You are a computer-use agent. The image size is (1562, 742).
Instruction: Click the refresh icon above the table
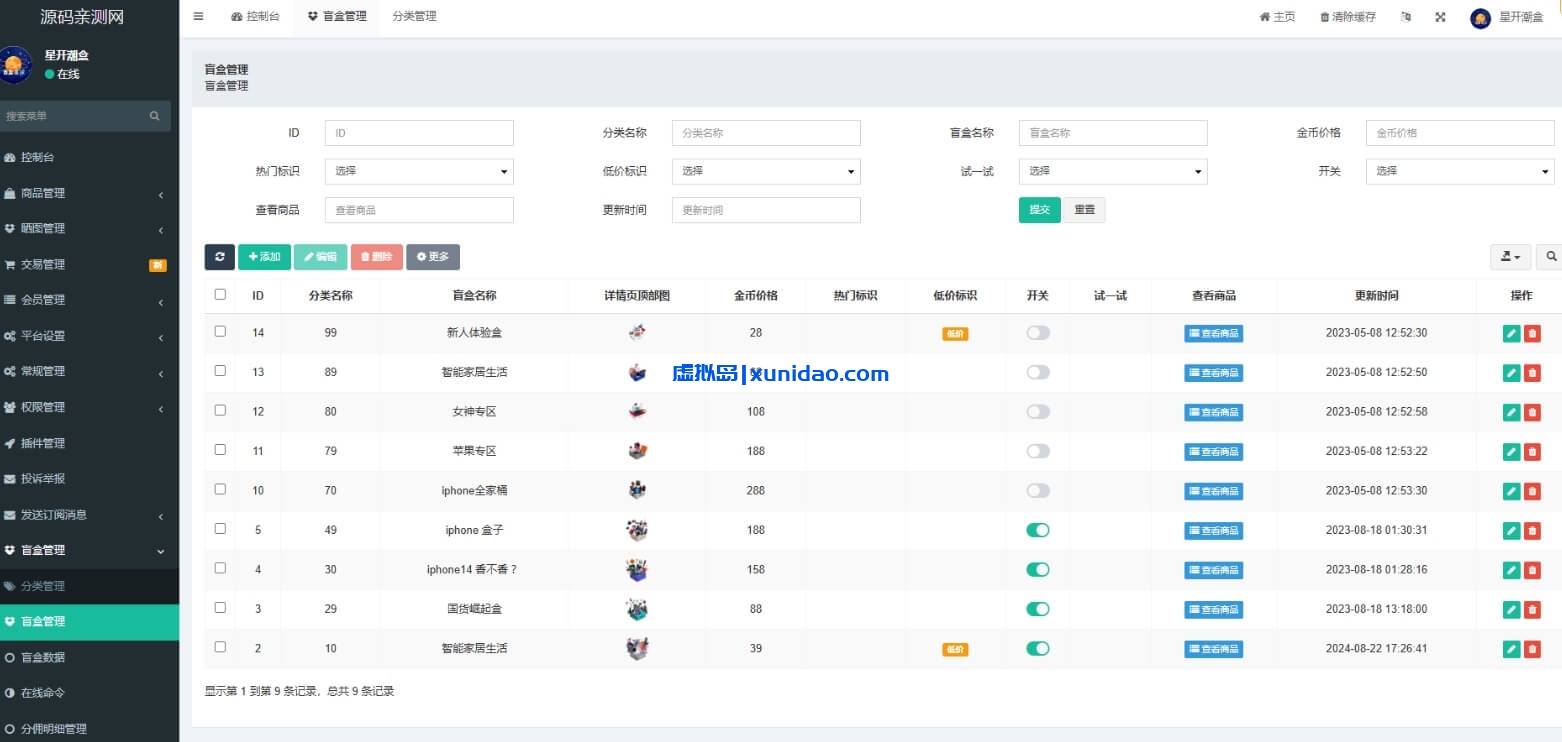coord(219,257)
